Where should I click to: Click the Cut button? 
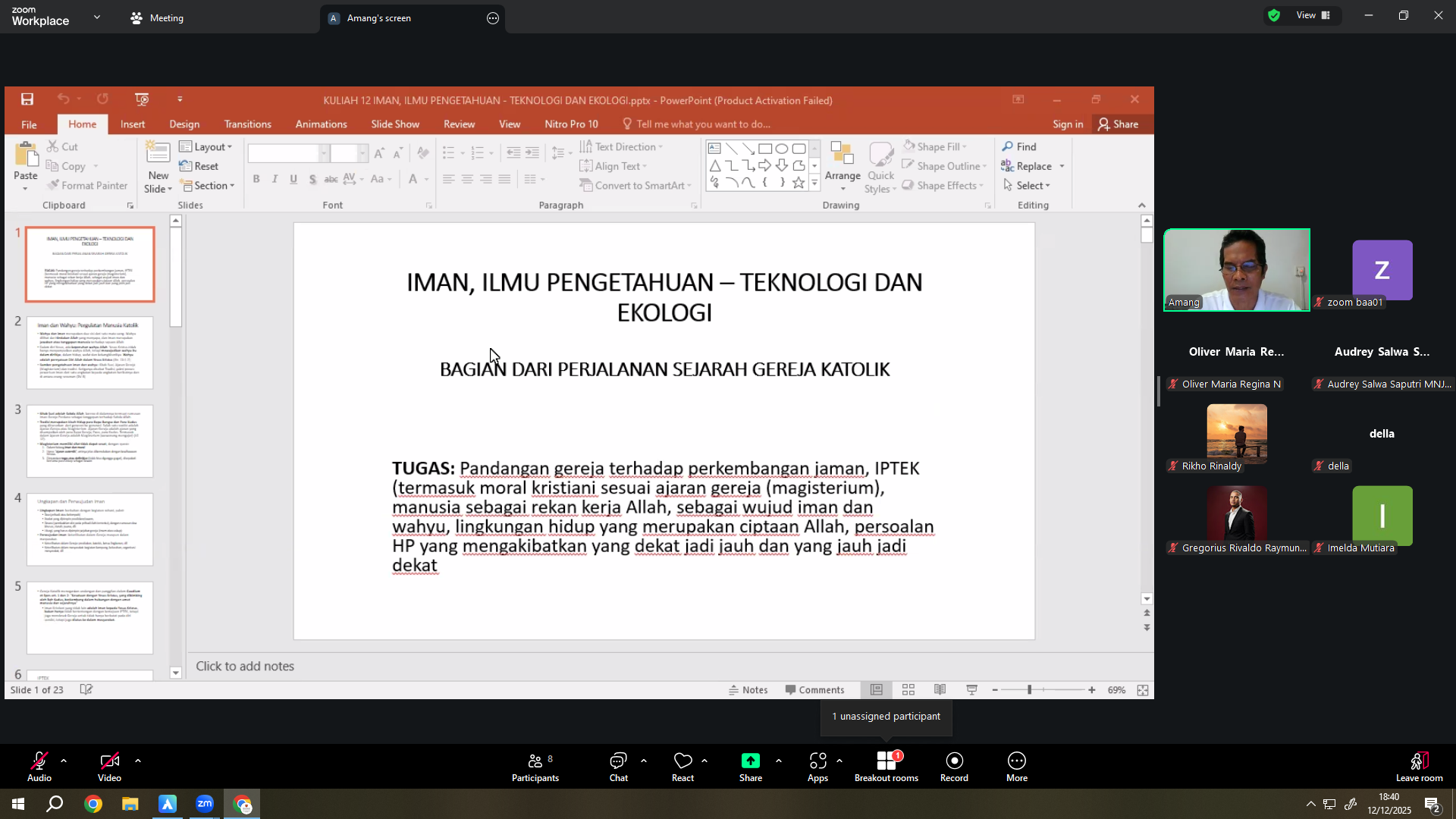(62, 146)
